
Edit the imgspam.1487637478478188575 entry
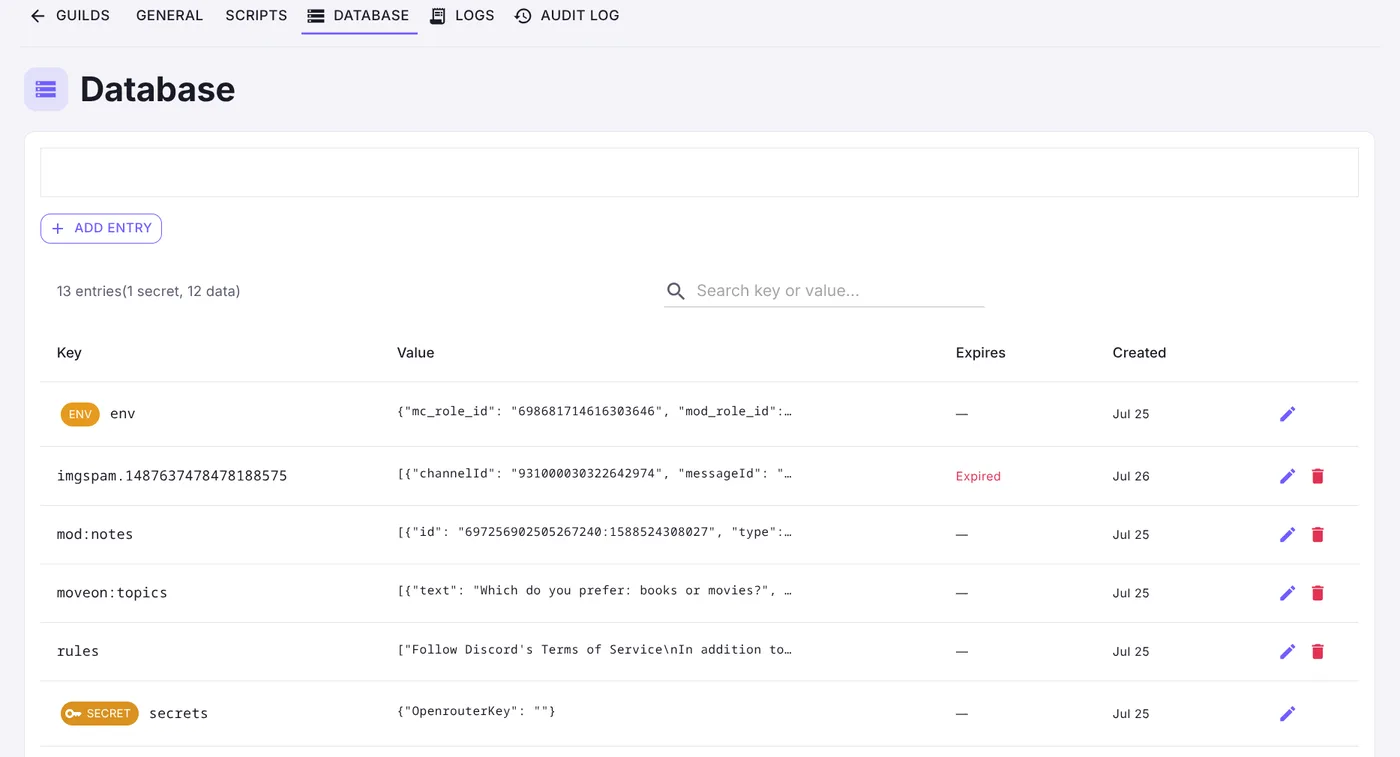(x=1287, y=476)
